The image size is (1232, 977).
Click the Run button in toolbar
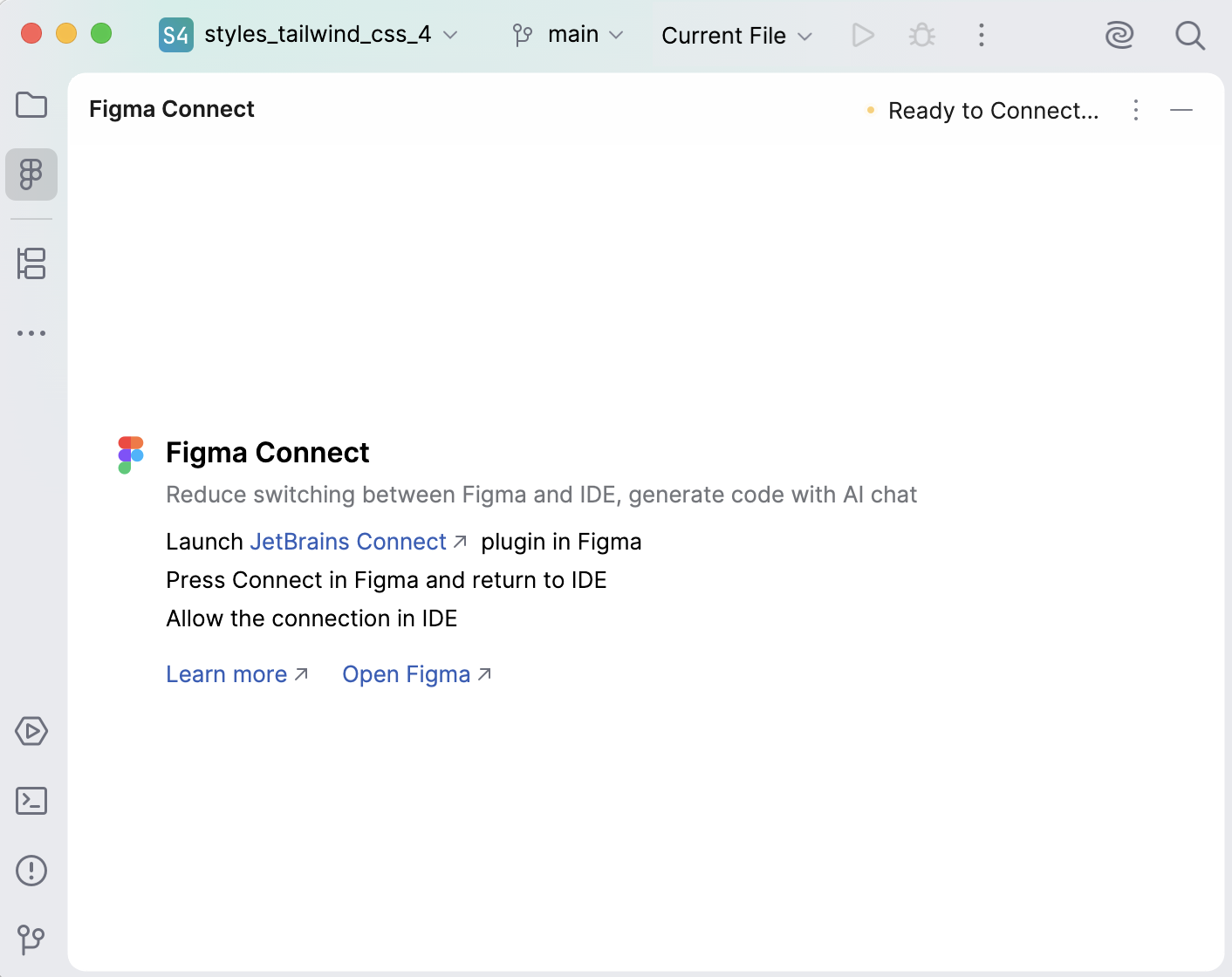point(863,35)
